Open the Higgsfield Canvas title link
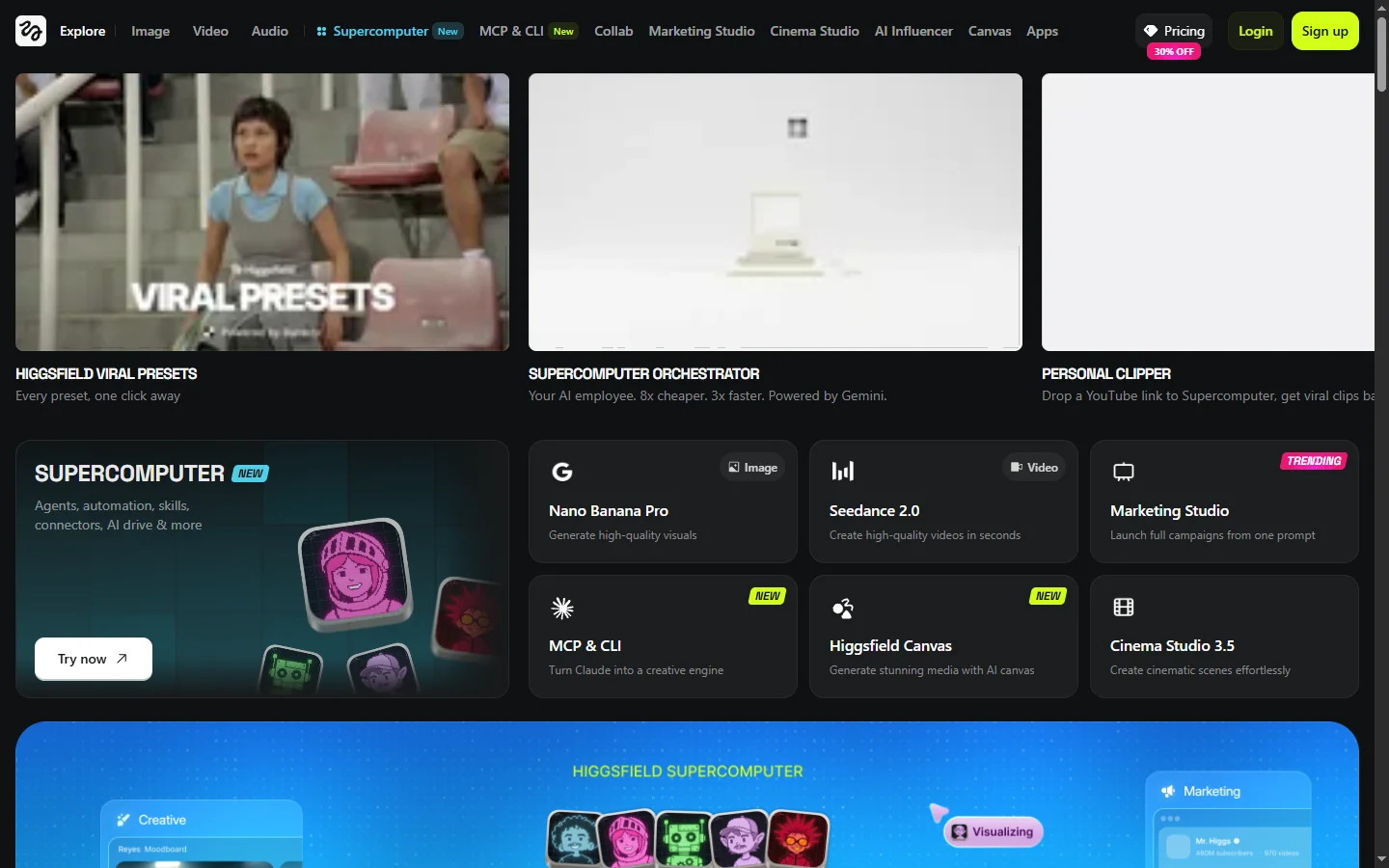Image resolution: width=1389 pixels, height=868 pixels. coord(890,646)
